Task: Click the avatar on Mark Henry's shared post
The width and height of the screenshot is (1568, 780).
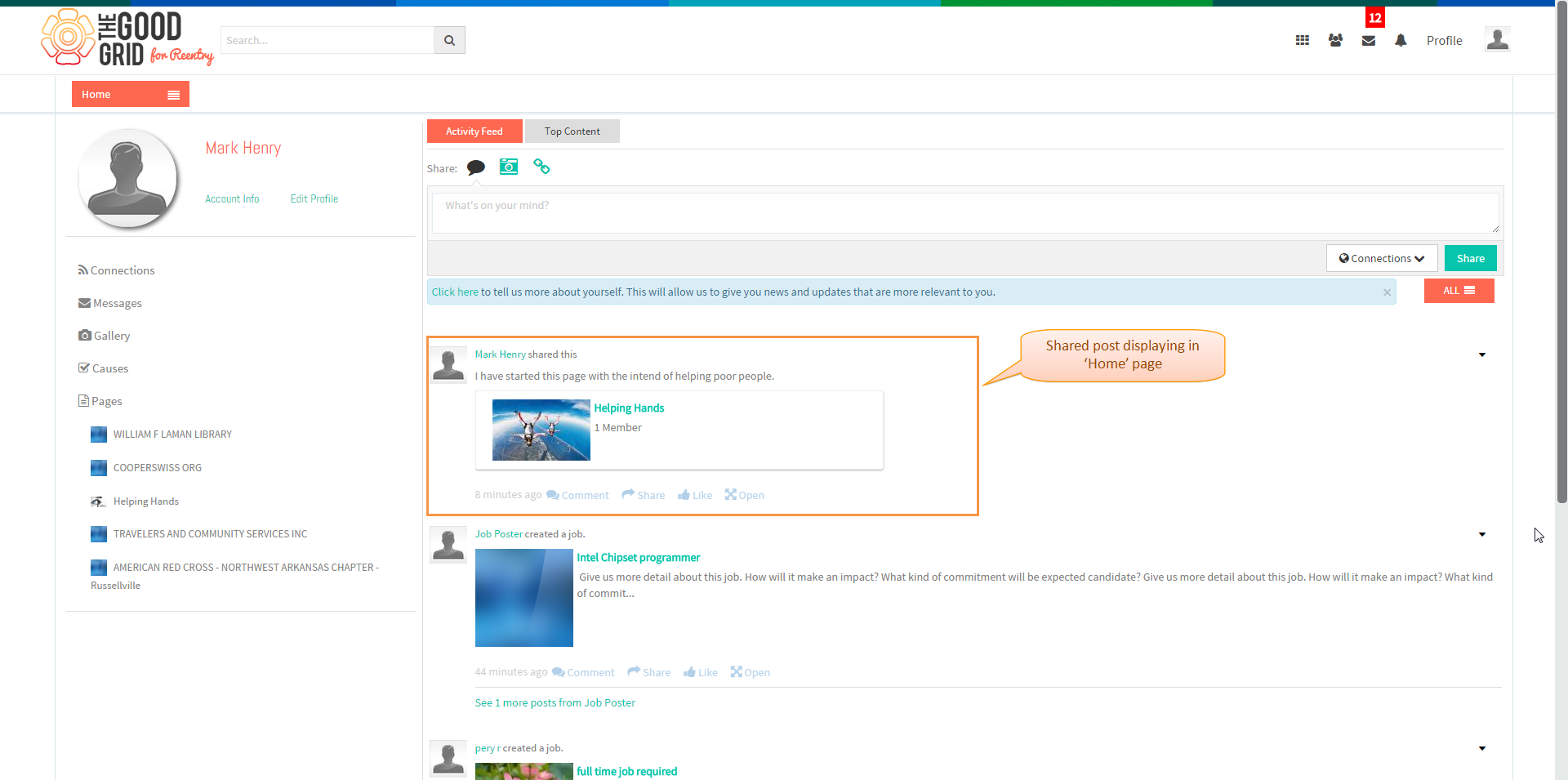Action: (448, 364)
